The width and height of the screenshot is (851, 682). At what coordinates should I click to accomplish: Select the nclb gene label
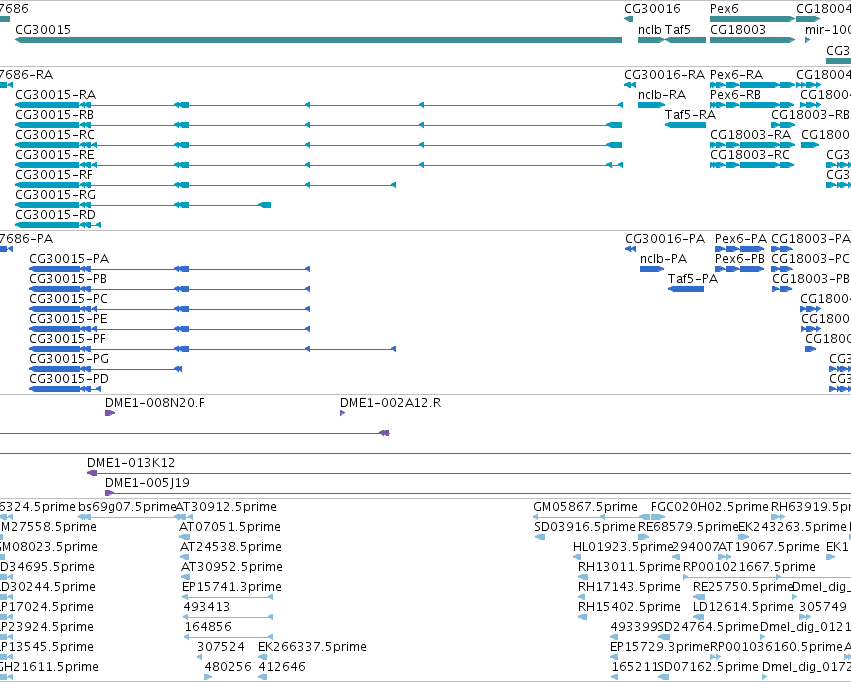pos(650,29)
